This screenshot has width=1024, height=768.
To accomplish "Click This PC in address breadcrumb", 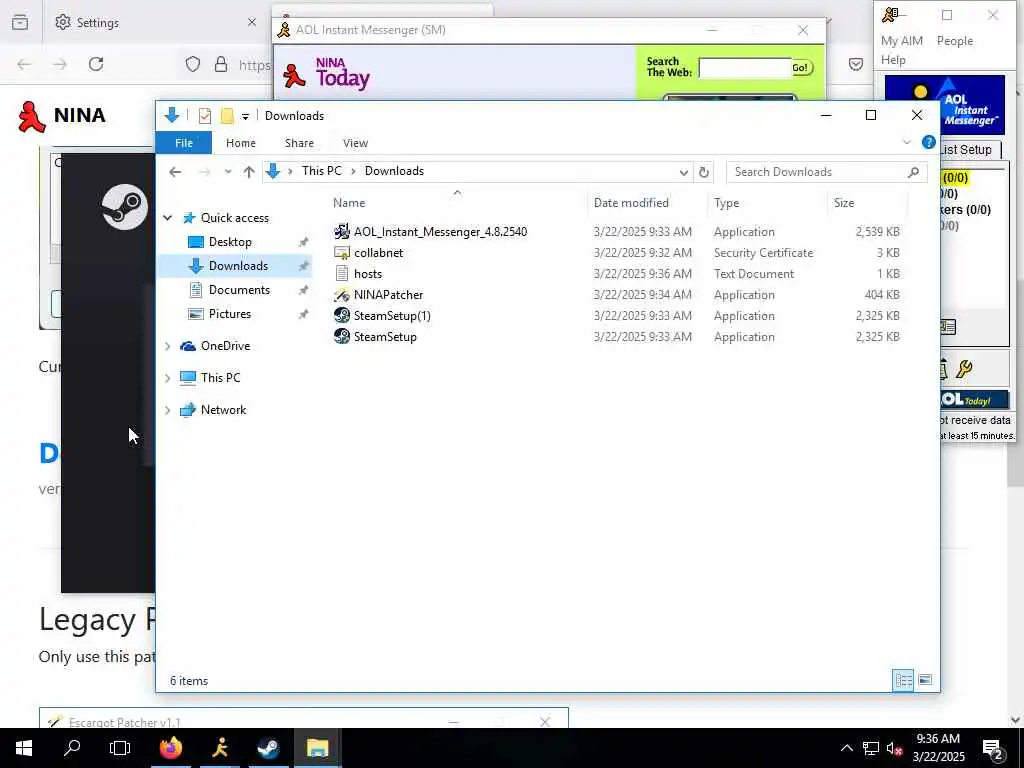I will click(321, 171).
